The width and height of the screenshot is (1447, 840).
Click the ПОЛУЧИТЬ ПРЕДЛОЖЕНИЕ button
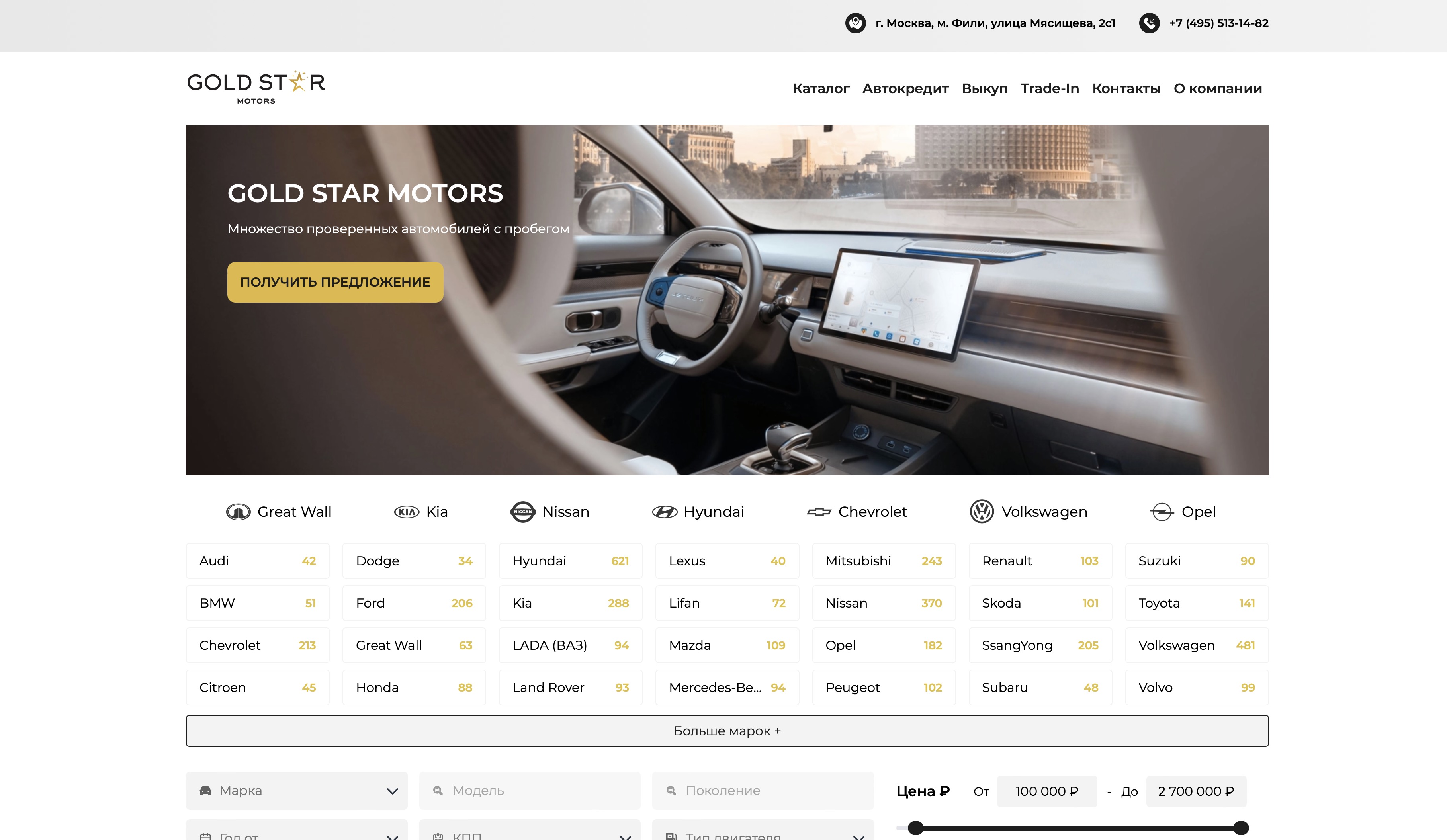pos(335,282)
